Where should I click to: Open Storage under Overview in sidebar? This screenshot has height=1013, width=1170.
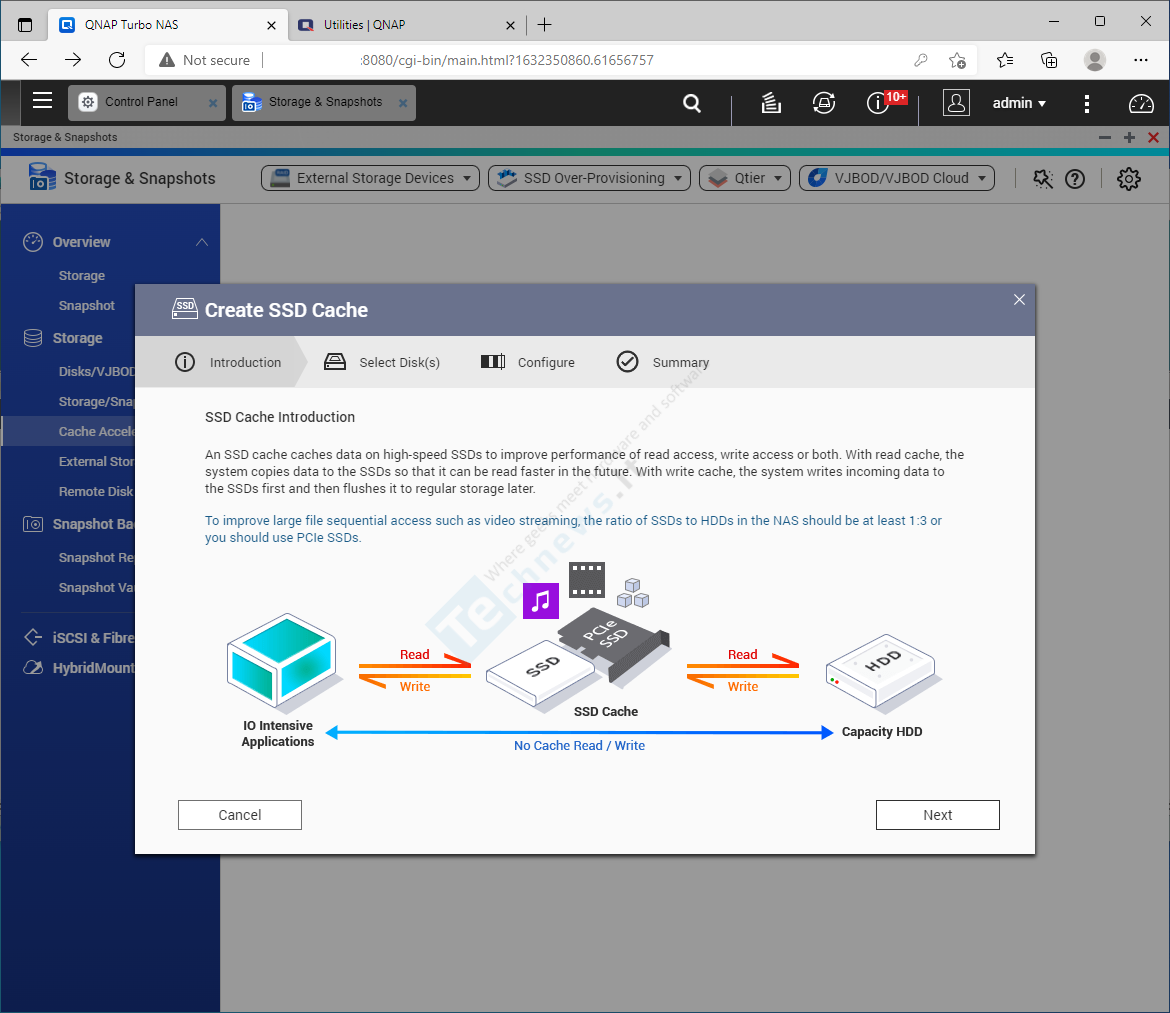(81, 276)
